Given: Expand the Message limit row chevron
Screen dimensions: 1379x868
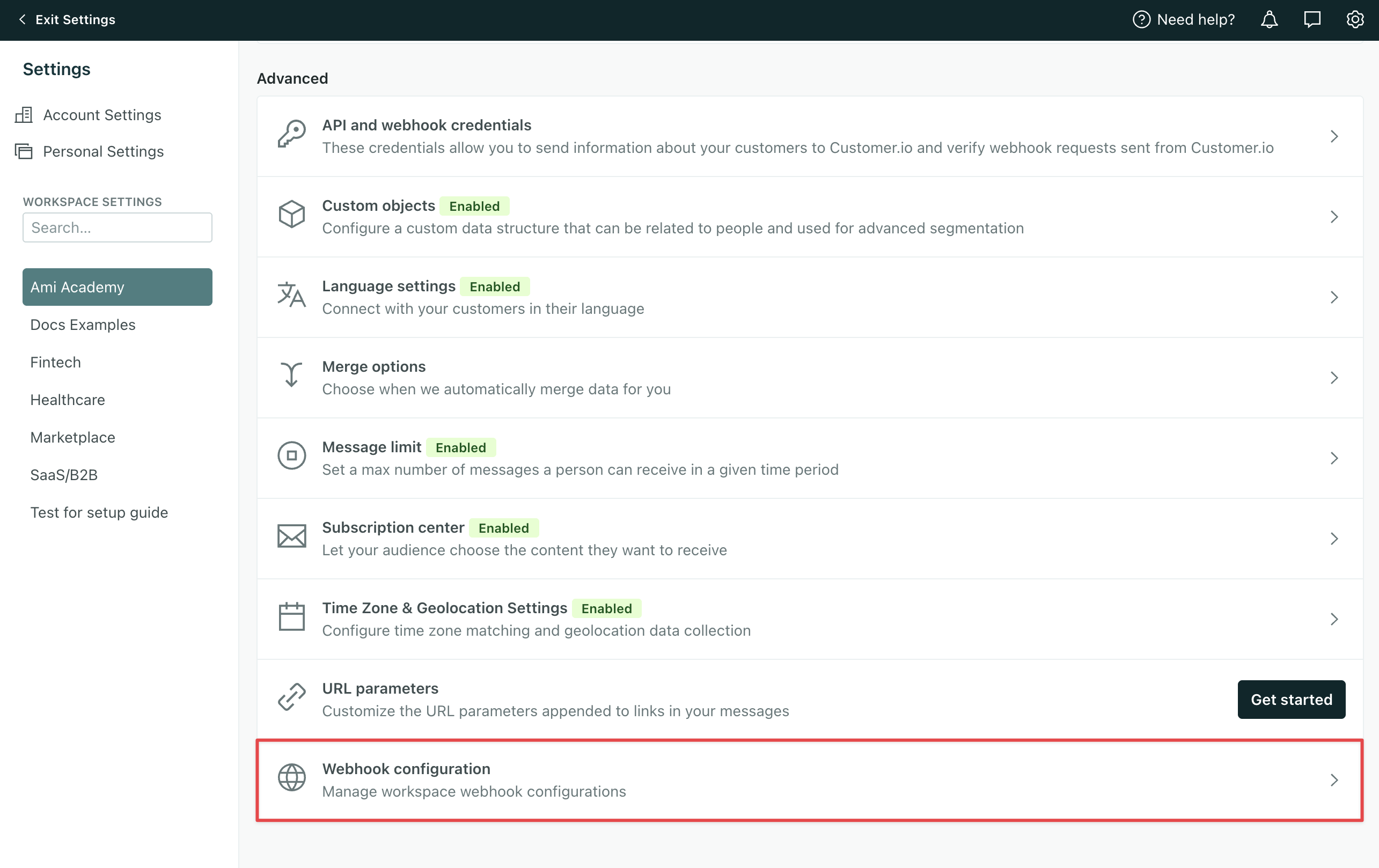Looking at the screenshot, I should coord(1336,458).
